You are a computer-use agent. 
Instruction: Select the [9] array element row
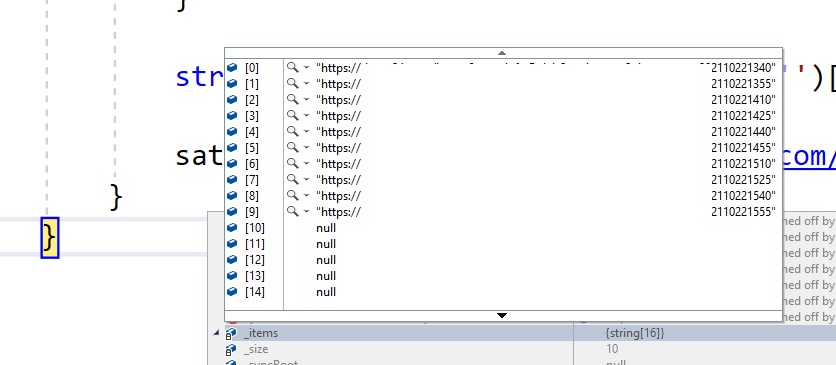503,212
